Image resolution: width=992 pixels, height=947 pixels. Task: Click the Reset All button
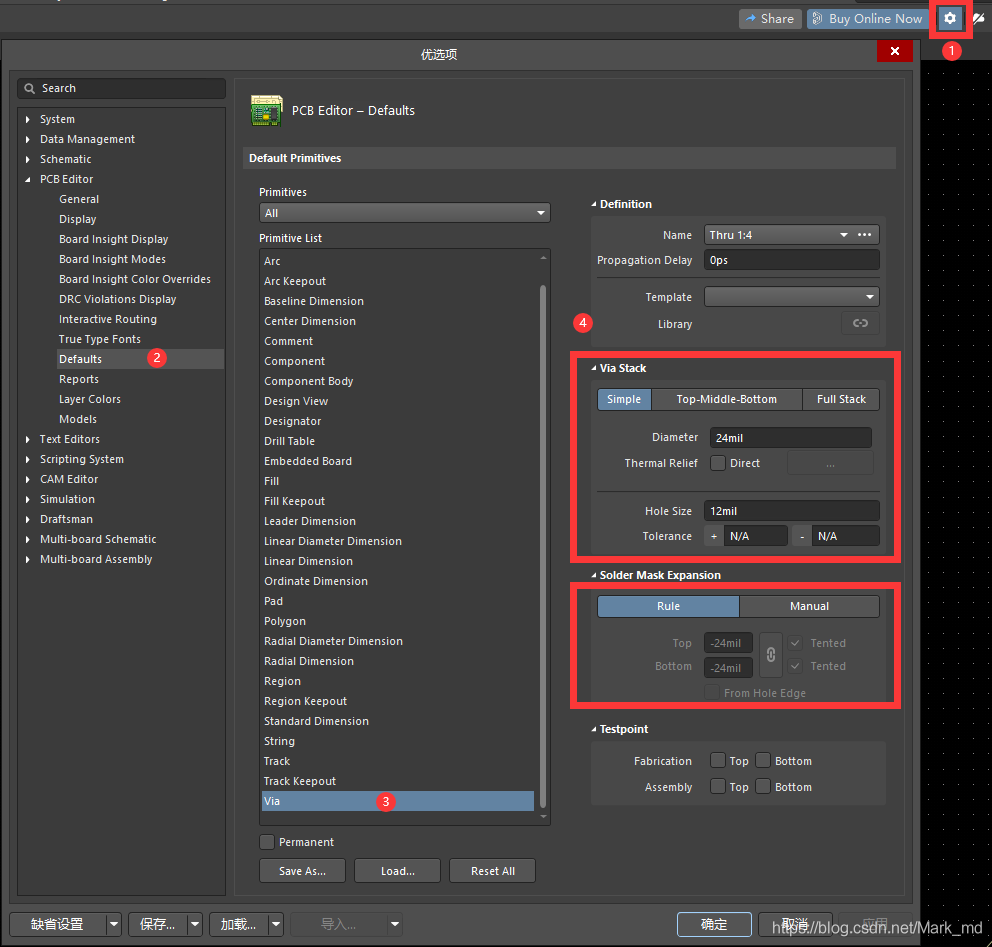[x=492, y=870]
